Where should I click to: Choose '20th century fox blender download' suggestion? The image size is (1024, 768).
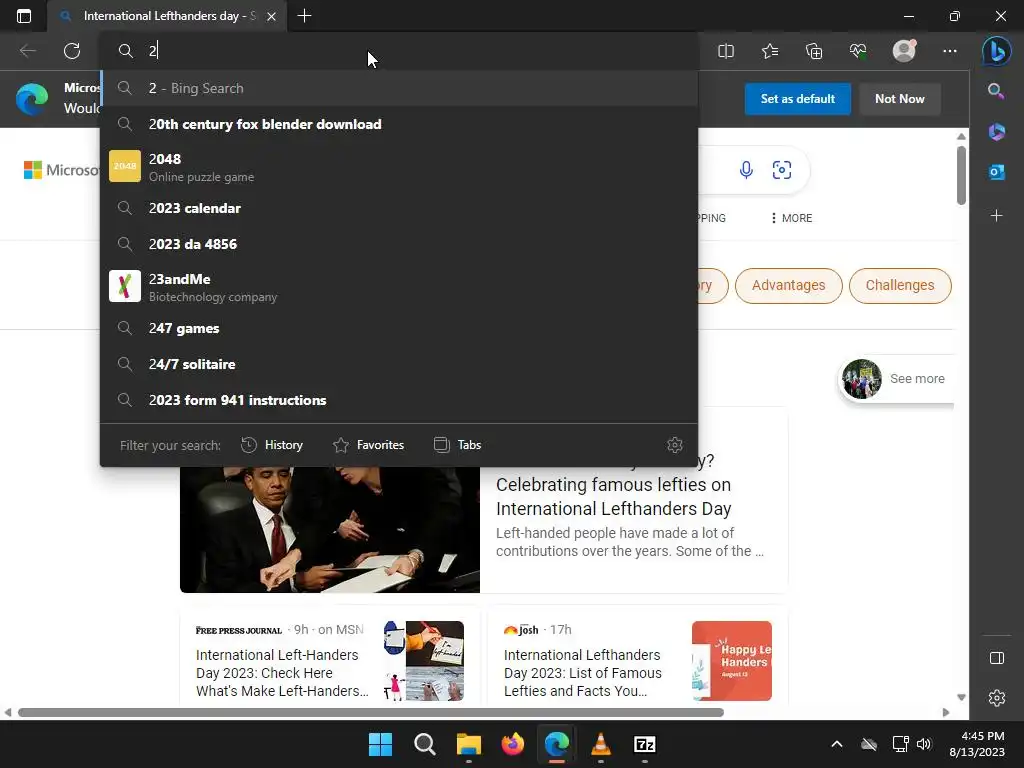399,124
